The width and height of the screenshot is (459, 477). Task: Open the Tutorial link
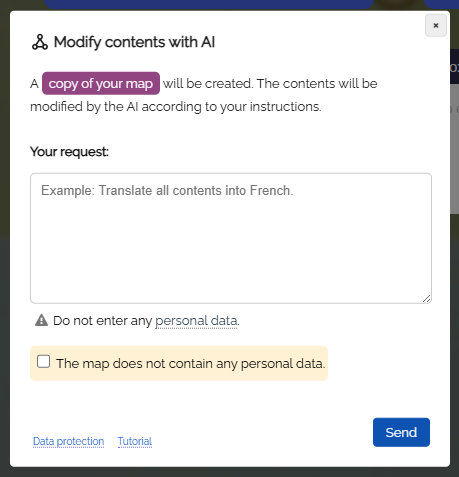coord(135,441)
